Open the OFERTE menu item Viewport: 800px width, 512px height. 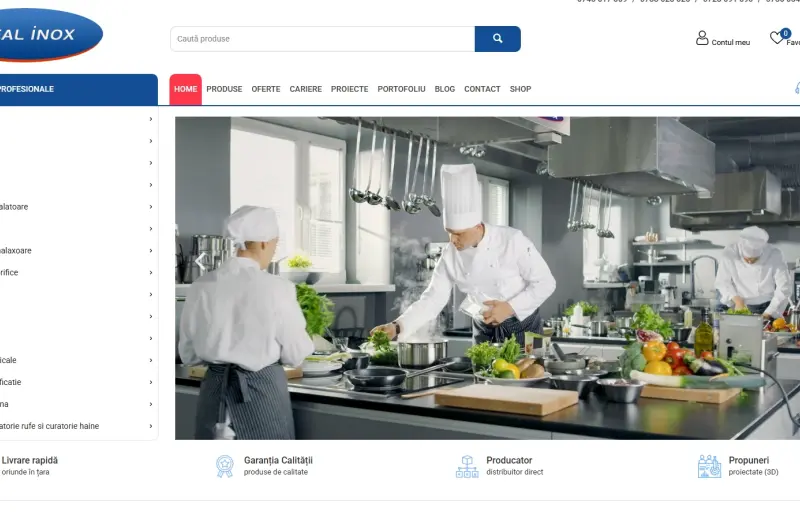coord(266,89)
